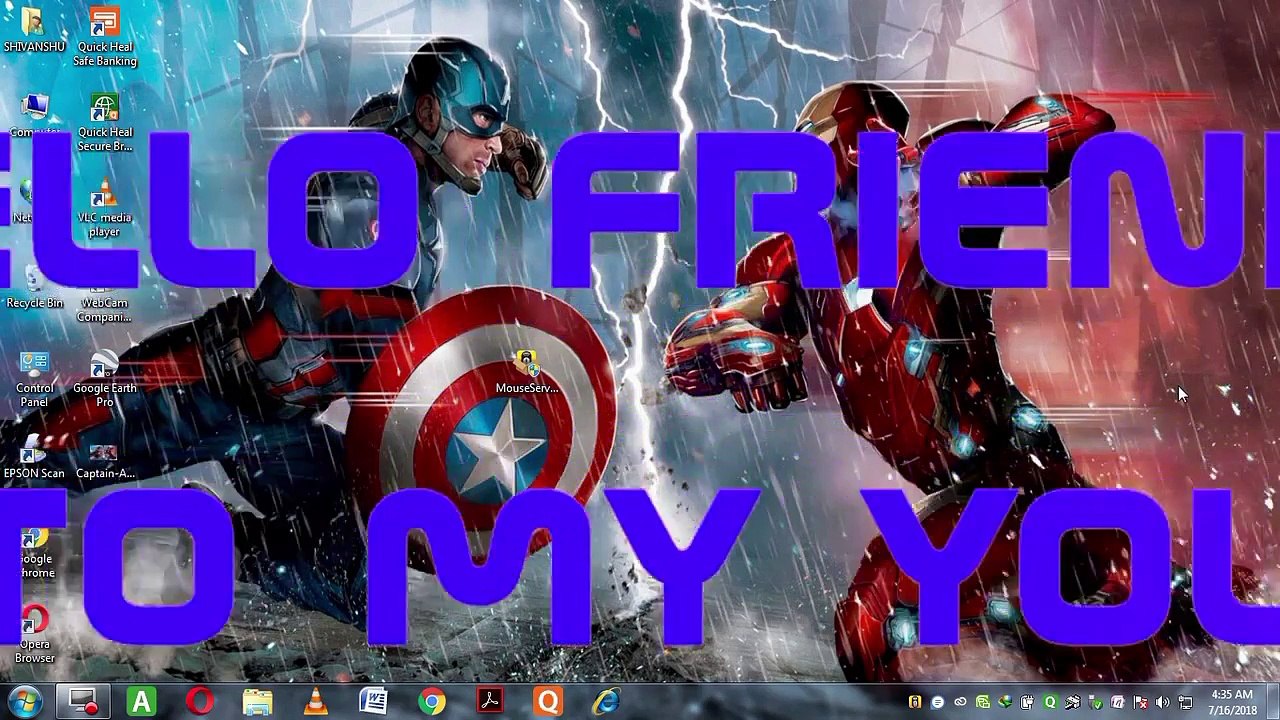Click the yellow lock tray icon
Viewport: 1280px width, 720px height.
(x=914, y=703)
